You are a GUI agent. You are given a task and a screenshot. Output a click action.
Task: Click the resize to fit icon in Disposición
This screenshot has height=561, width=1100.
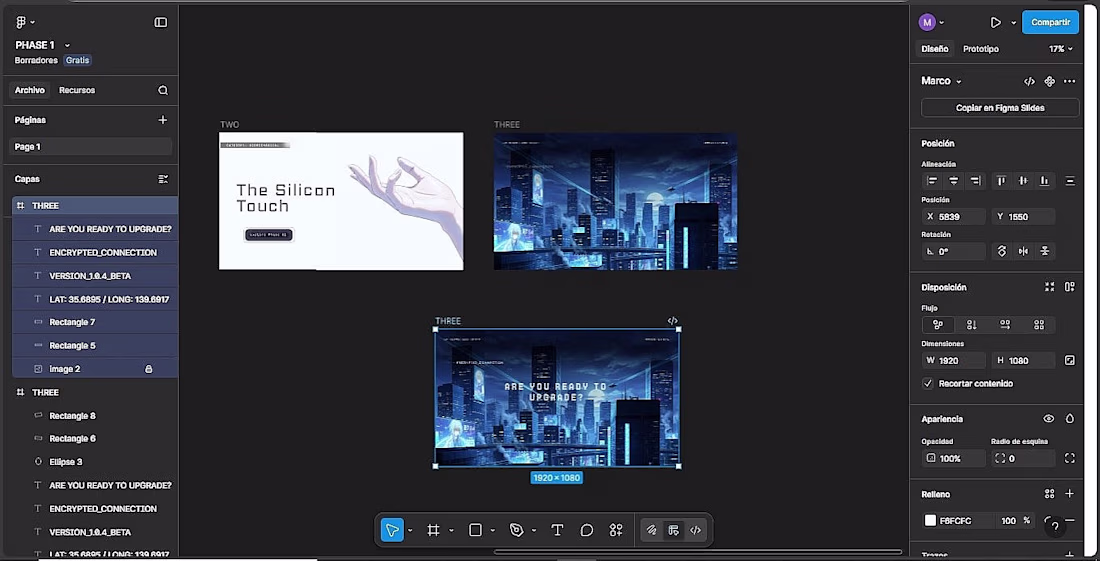click(x=1049, y=287)
